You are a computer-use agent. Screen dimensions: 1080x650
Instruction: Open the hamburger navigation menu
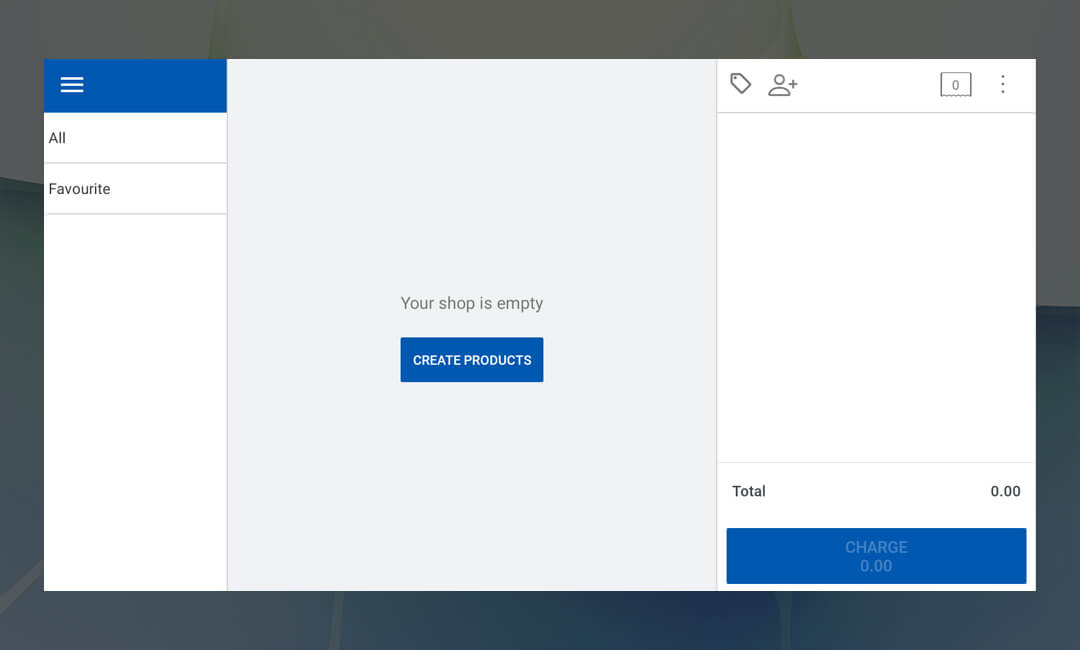[x=72, y=85]
